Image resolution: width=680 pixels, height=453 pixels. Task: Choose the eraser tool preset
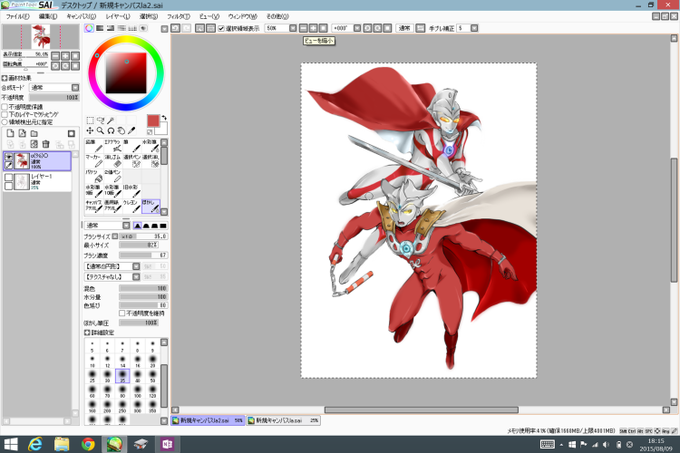point(113,161)
